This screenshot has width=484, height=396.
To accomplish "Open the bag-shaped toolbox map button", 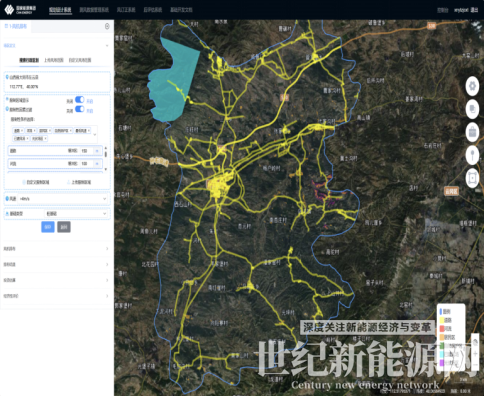I will coord(472,132).
